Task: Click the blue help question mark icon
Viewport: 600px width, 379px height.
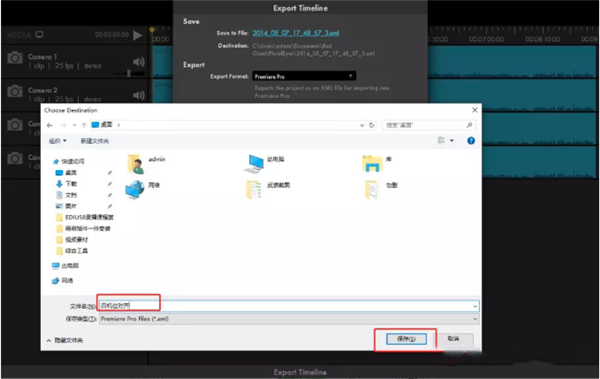Action: point(471,140)
